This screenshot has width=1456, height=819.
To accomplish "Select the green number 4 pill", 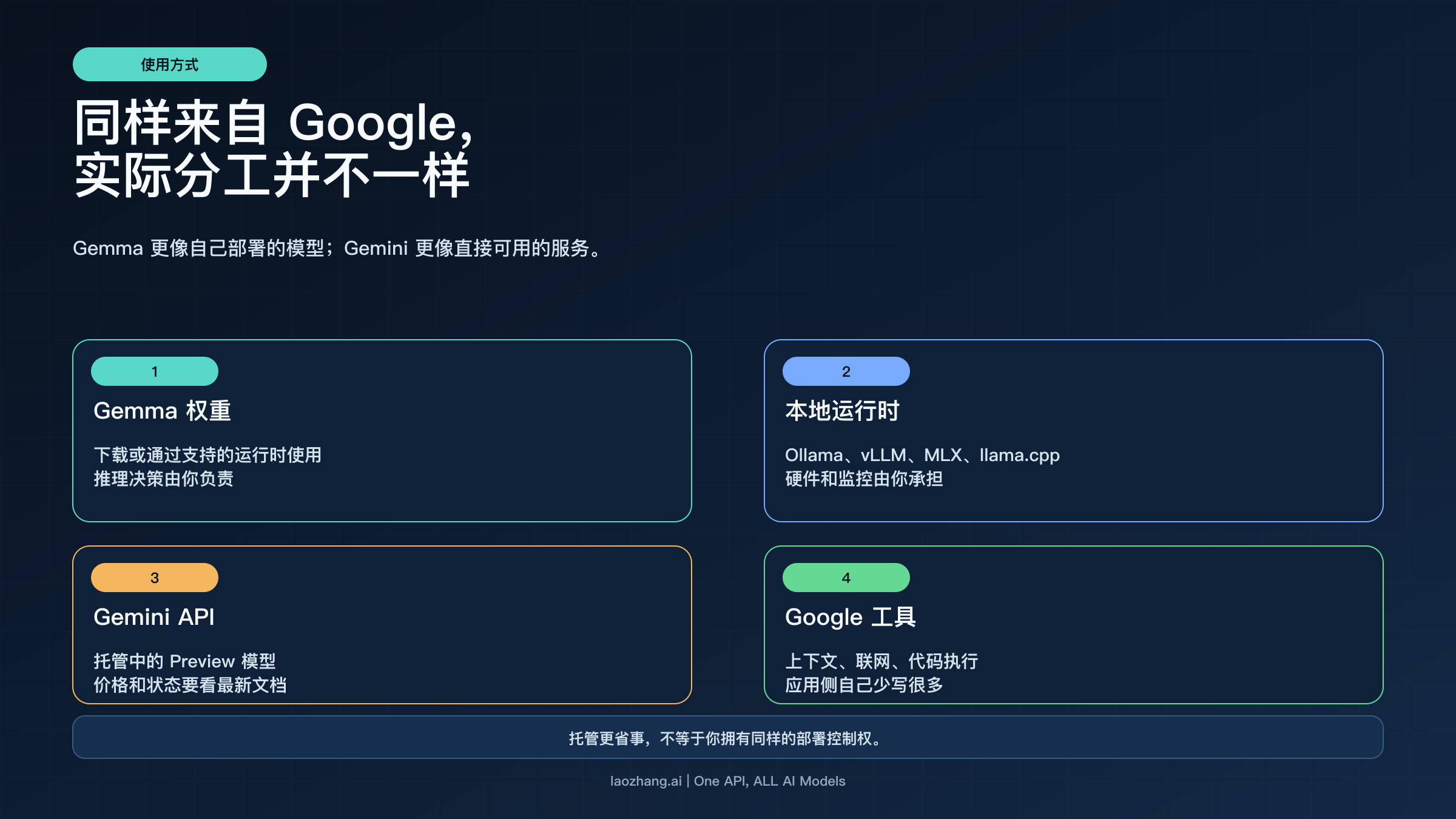I will click(846, 577).
